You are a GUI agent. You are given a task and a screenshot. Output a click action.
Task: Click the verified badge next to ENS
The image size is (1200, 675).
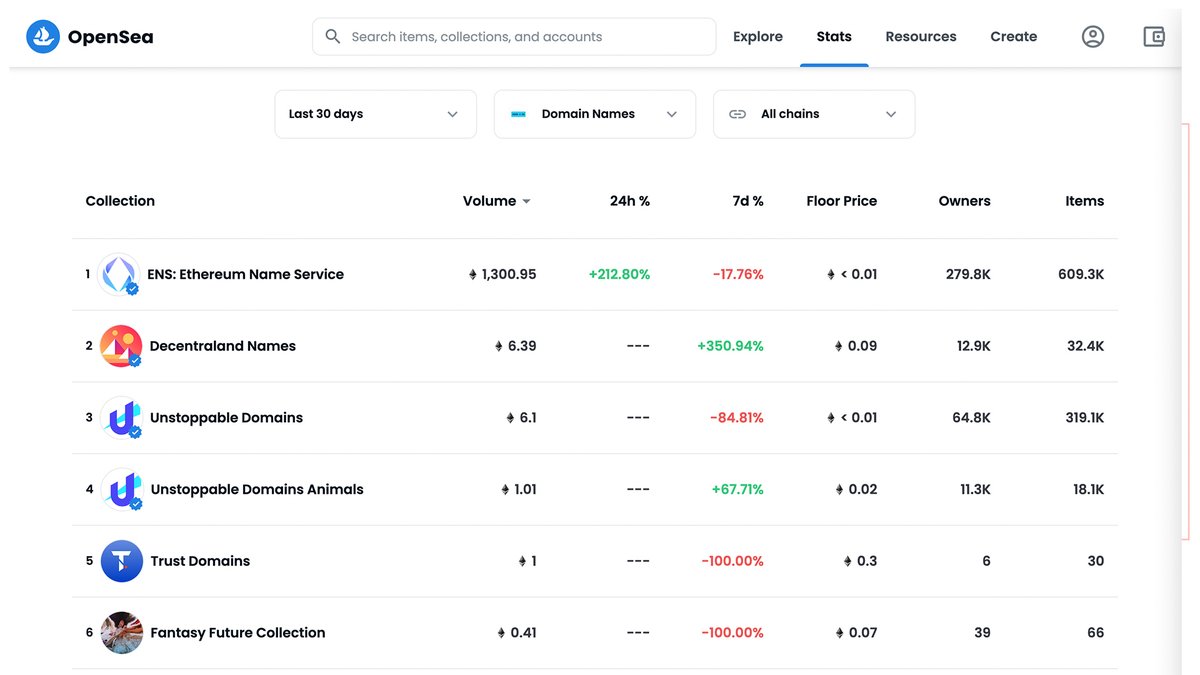click(133, 288)
